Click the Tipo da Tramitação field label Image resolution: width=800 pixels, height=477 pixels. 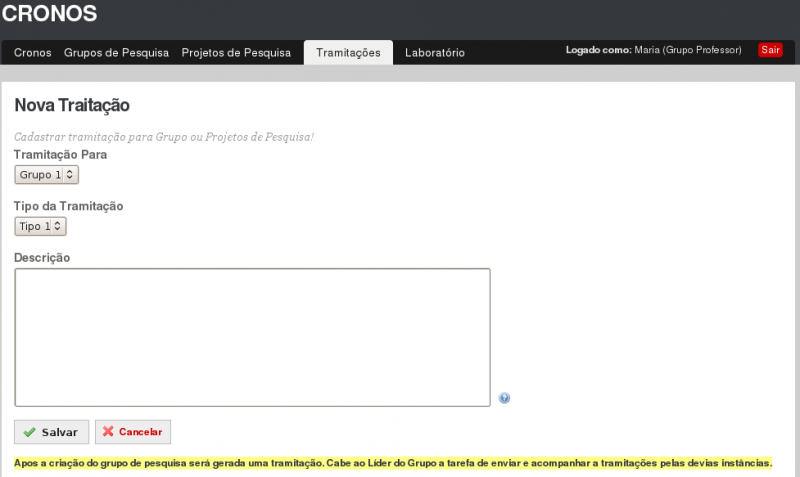tap(68, 206)
